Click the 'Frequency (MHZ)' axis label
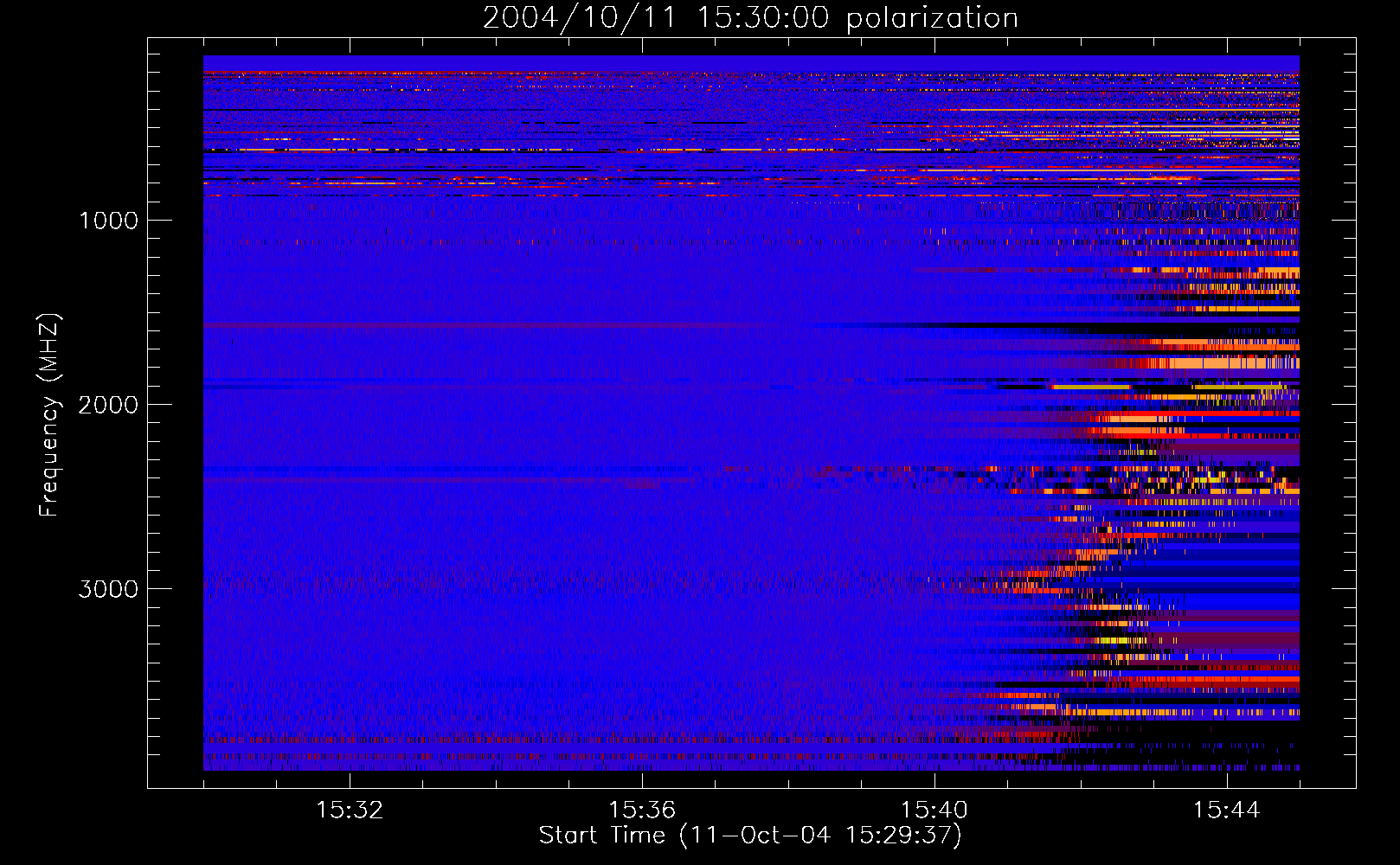 click(49, 416)
